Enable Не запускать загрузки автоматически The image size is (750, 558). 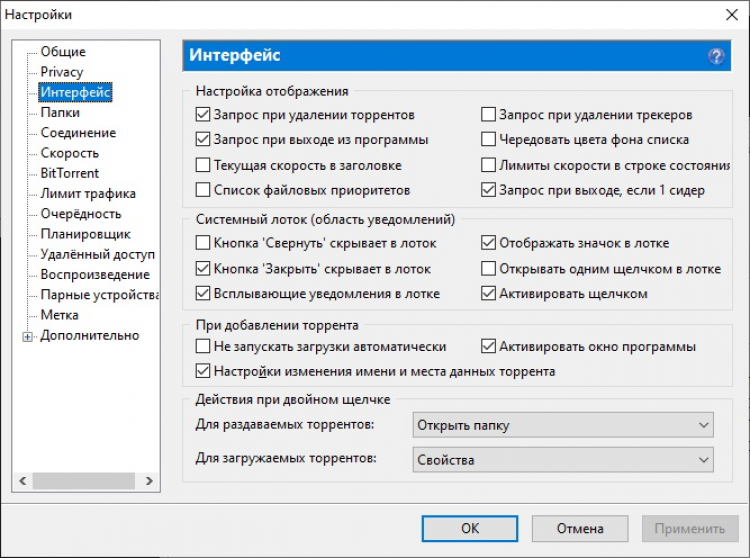[204, 347]
